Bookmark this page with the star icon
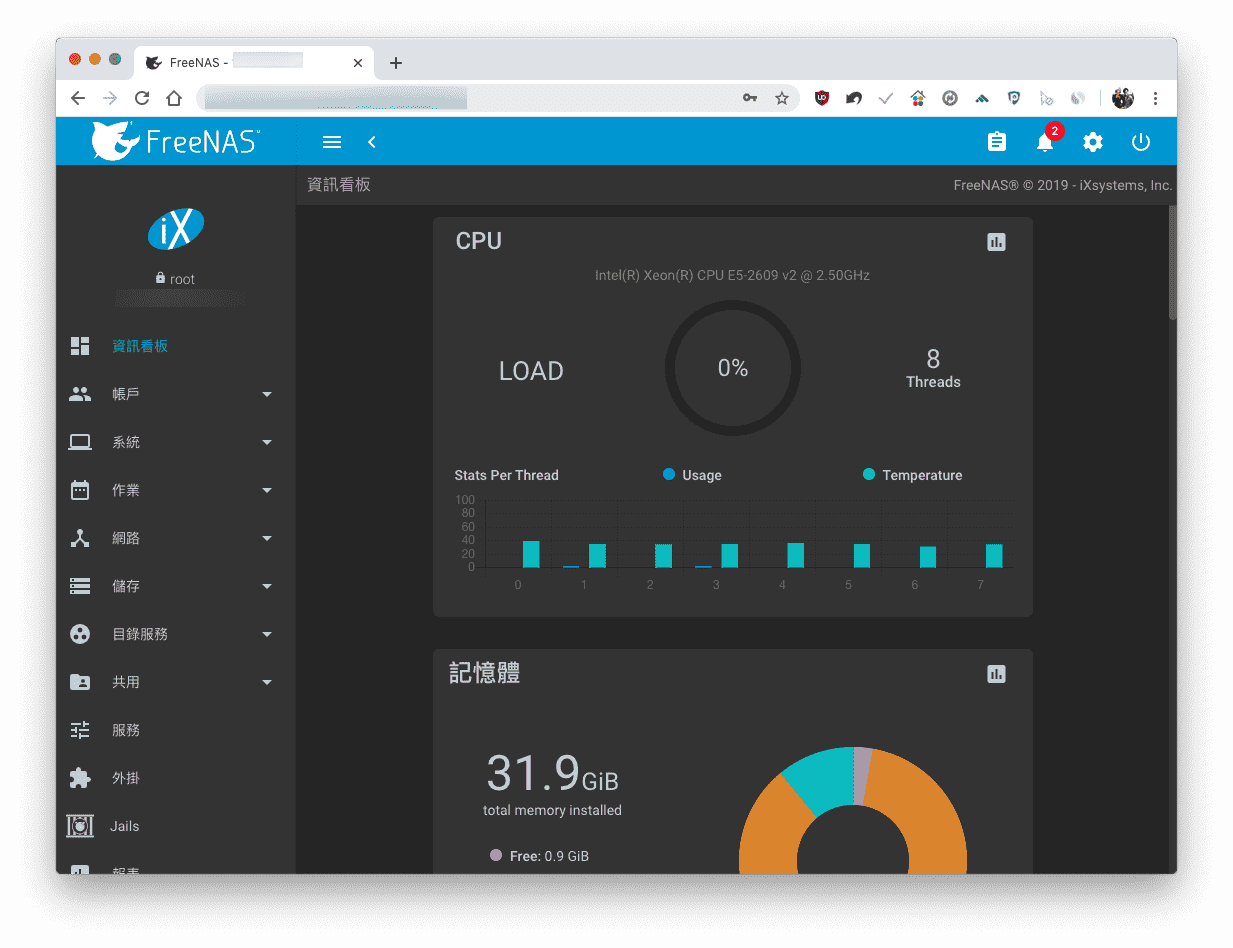This screenshot has width=1233, height=948. (782, 98)
